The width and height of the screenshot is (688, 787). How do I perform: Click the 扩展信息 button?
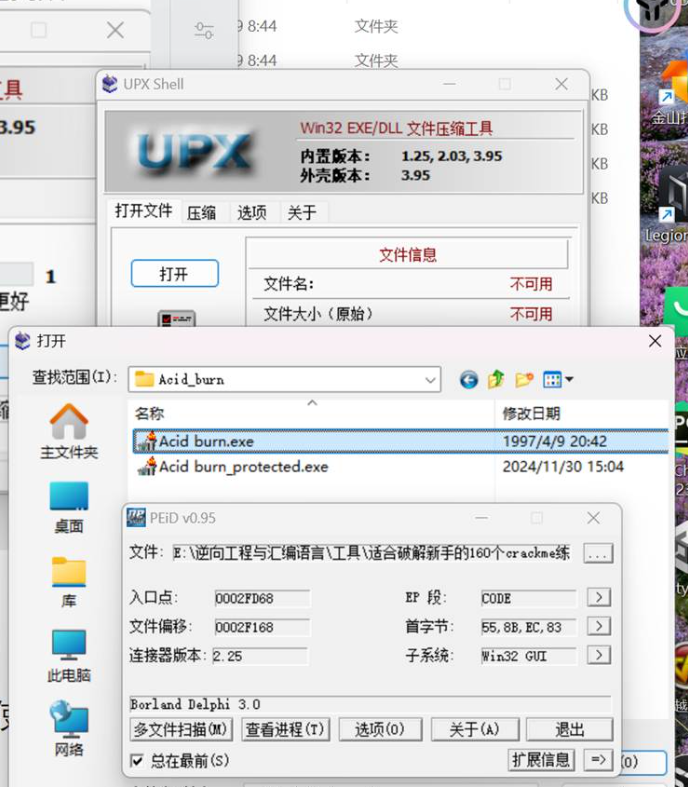(x=541, y=760)
